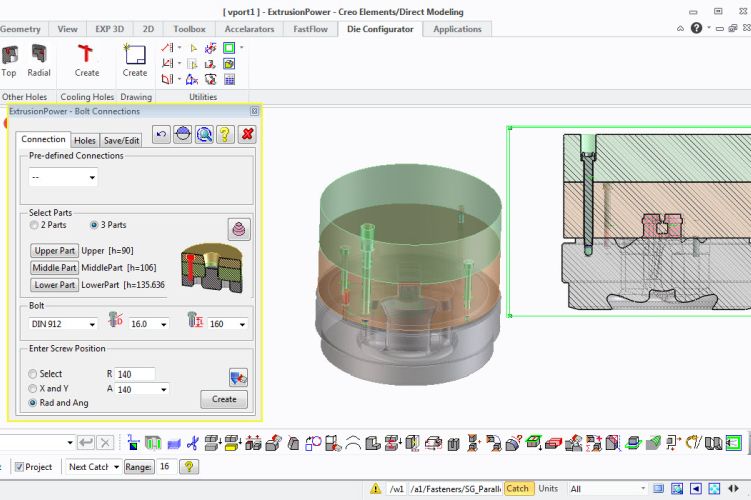Create a cooling hole with the red T icon
The image size is (751, 500).
(x=86, y=54)
